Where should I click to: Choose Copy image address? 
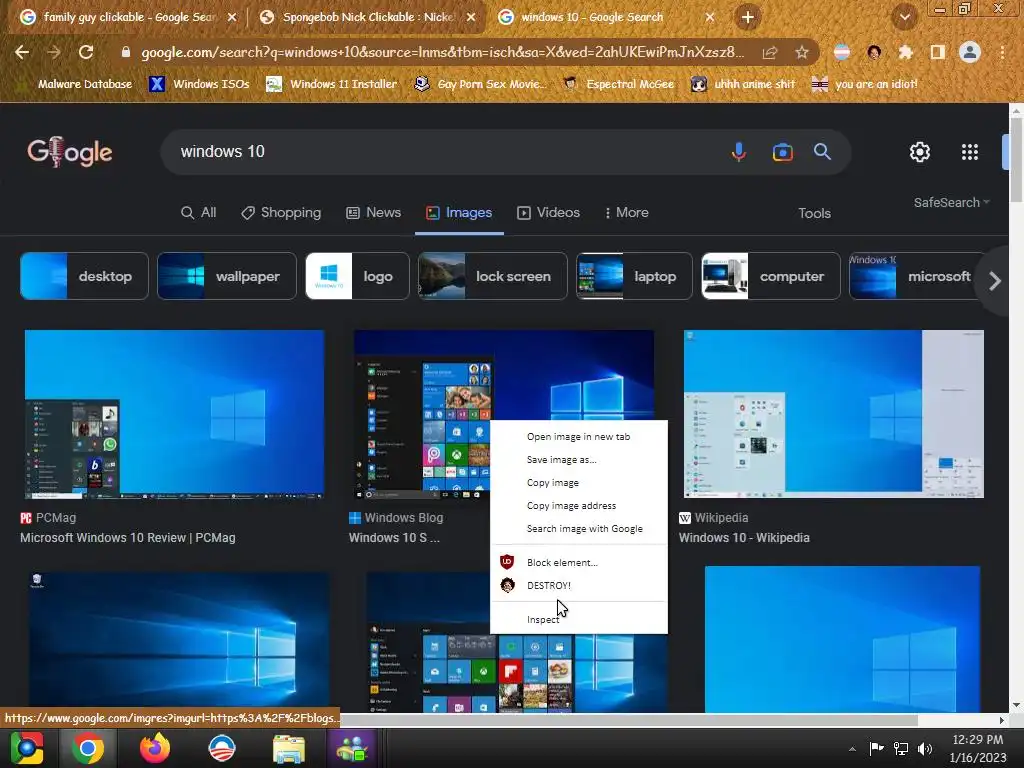pyautogui.click(x=579, y=505)
